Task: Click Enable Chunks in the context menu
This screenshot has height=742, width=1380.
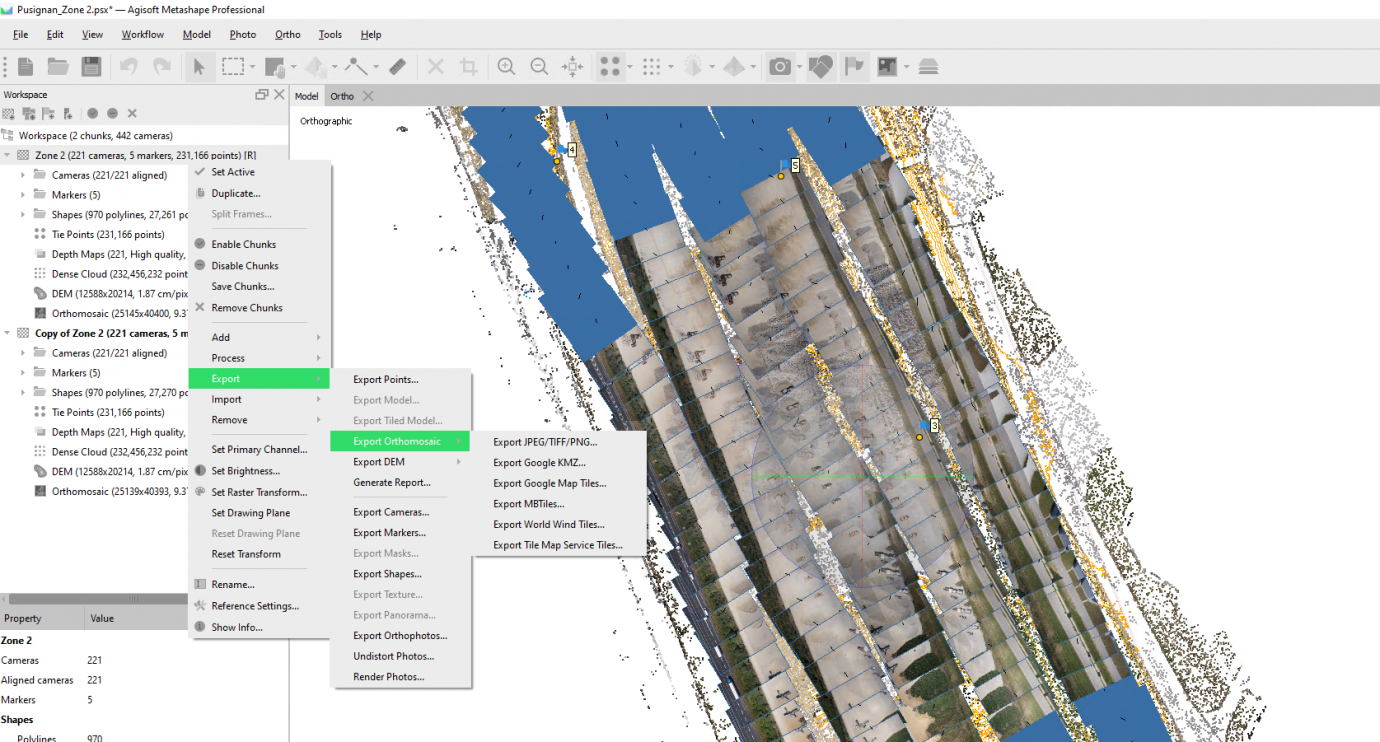Action: tap(240, 243)
